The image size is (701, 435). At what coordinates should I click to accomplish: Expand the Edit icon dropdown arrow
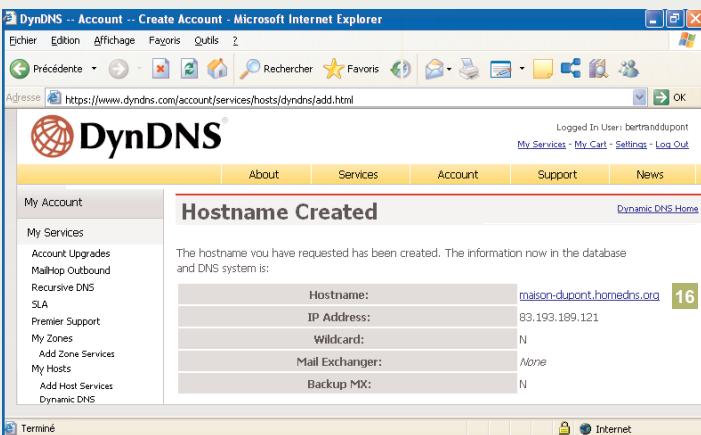pos(522,68)
